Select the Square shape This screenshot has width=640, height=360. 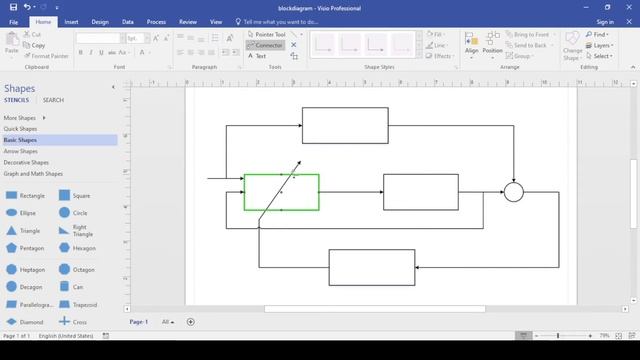pyautogui.click(x=74, y=196)
